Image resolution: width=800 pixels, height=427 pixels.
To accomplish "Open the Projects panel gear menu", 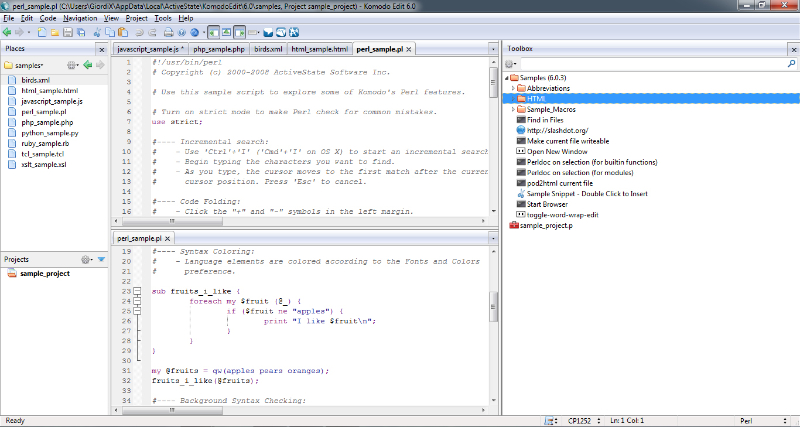I will pyautogui.click(x=86, y=259).
